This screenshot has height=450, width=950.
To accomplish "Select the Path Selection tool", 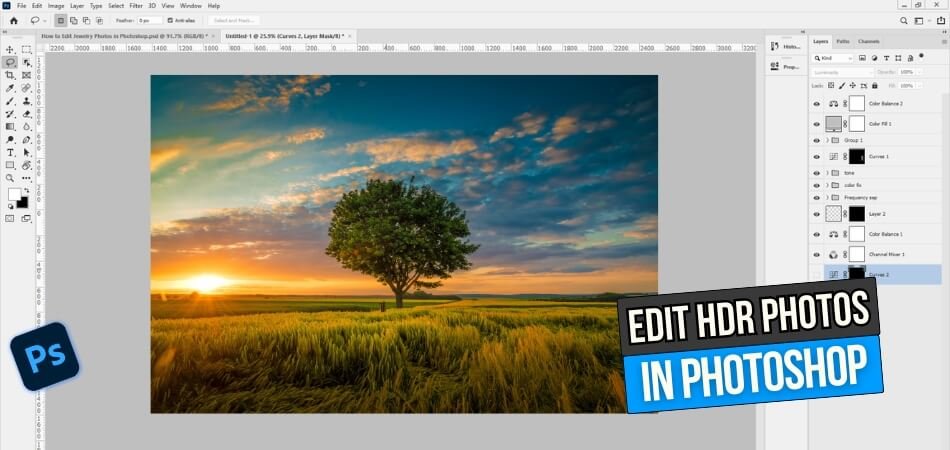I will [x=27, y=153].
